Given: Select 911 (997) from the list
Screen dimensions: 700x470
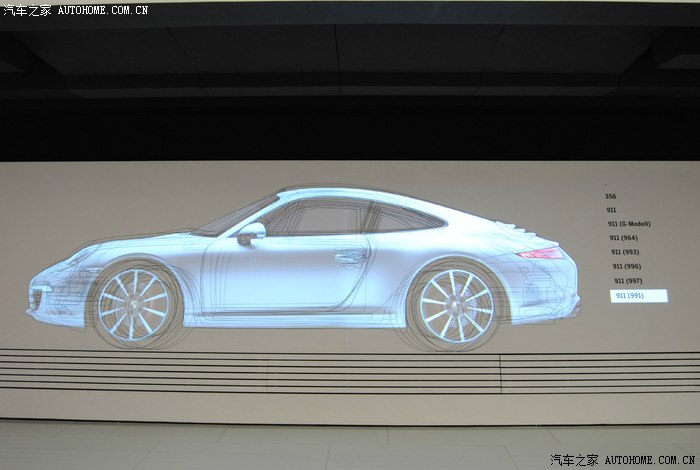Looking at the screenshot, I should [x=629, y=281].
